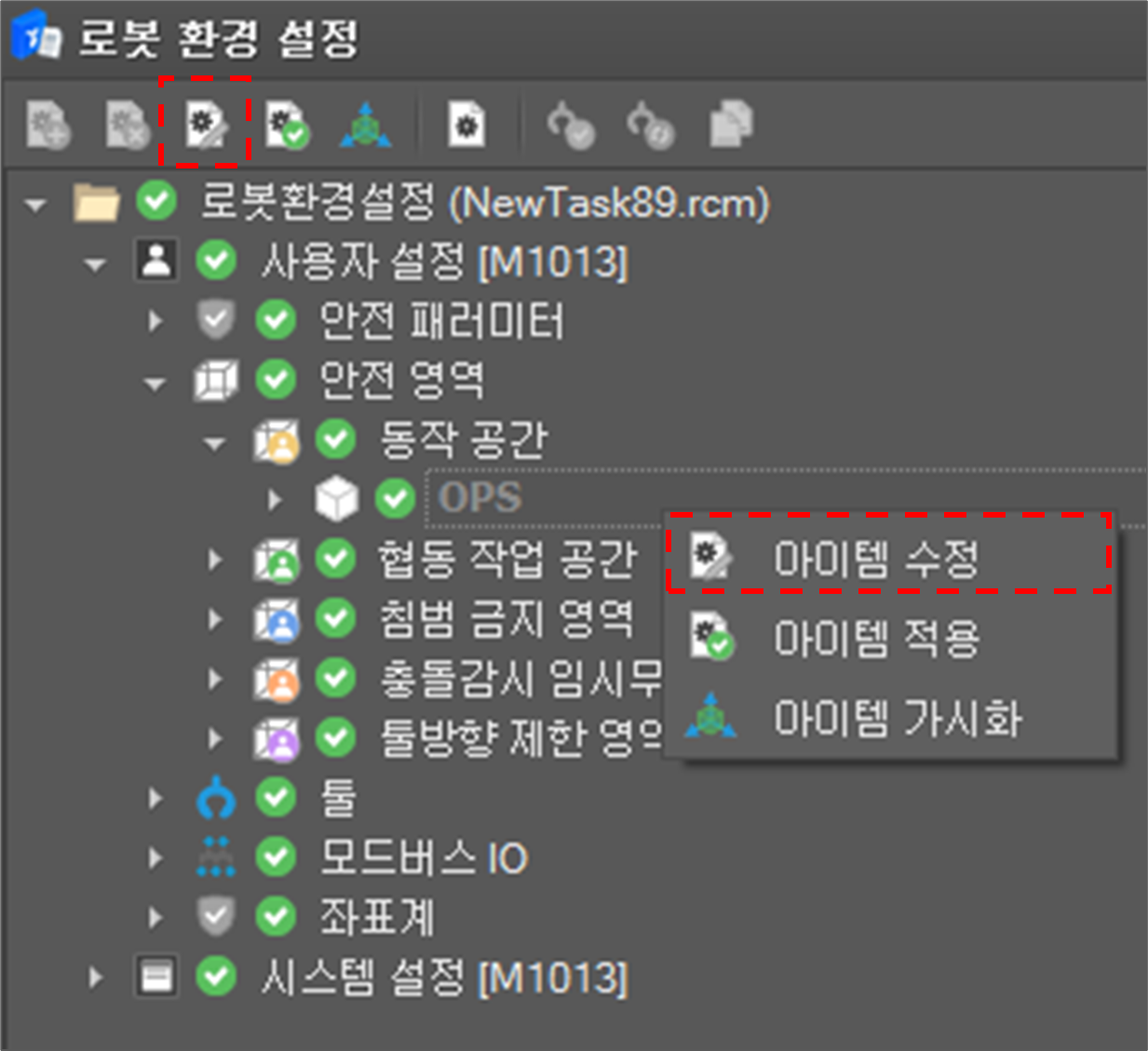Click the Edit Item toolbar icon
This screenshot has height=1051, width=1148.
[205, 124]
